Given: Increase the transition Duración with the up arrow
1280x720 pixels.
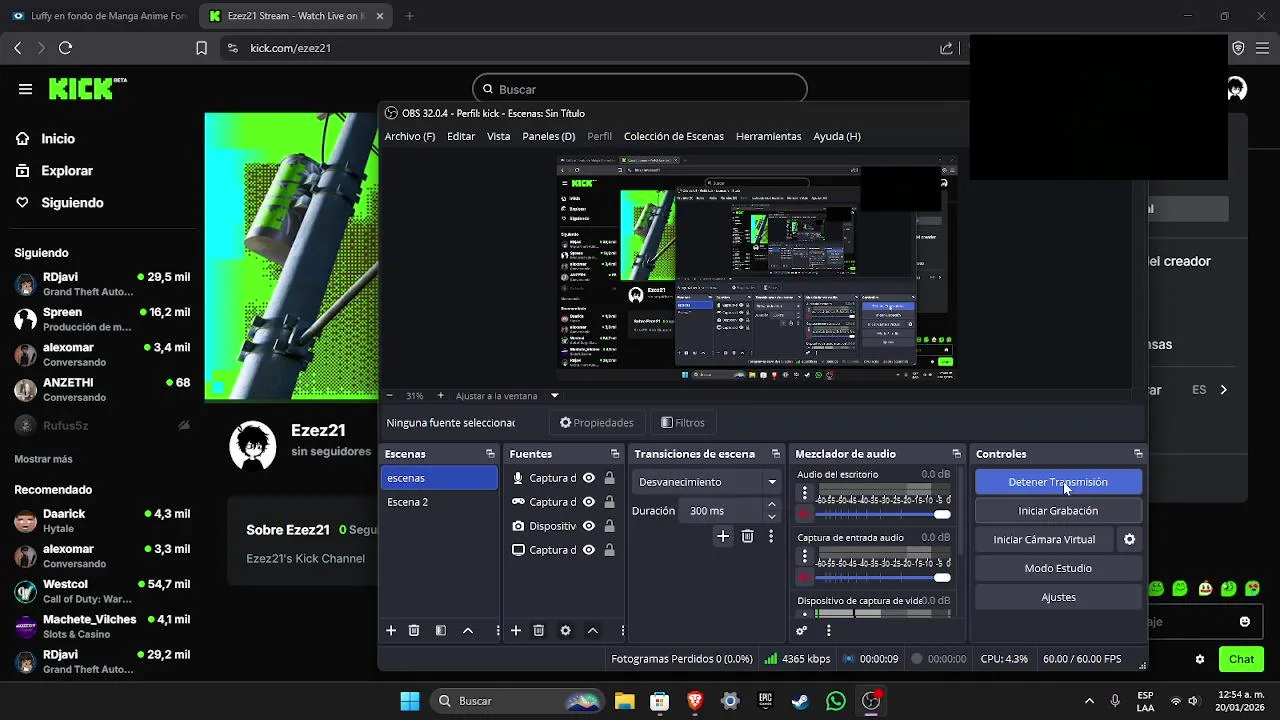Looking at the screenshot, I should pyautogui.click(x=771, y=505).
